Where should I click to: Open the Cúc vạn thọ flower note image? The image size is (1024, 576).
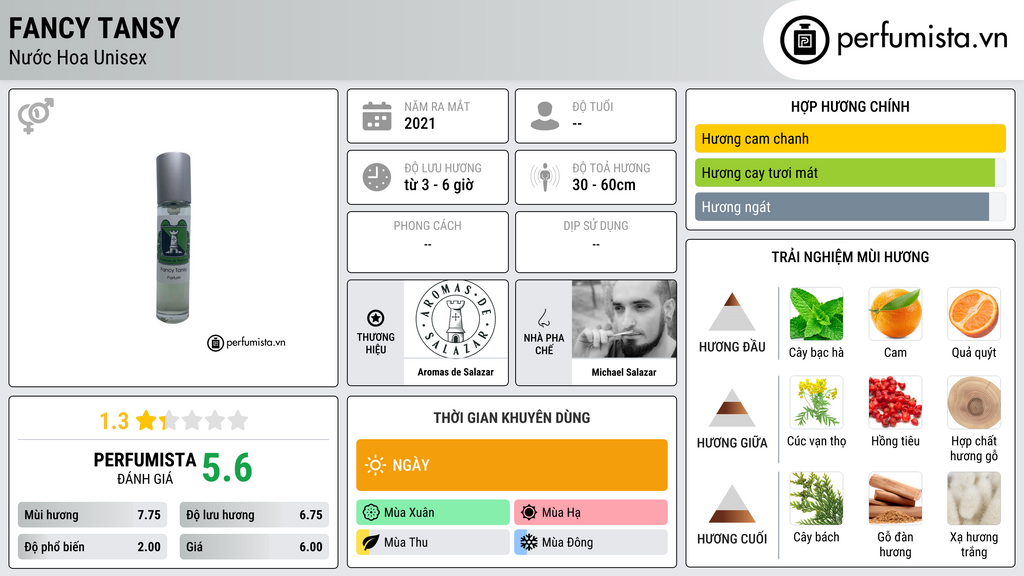coord(816,402)
